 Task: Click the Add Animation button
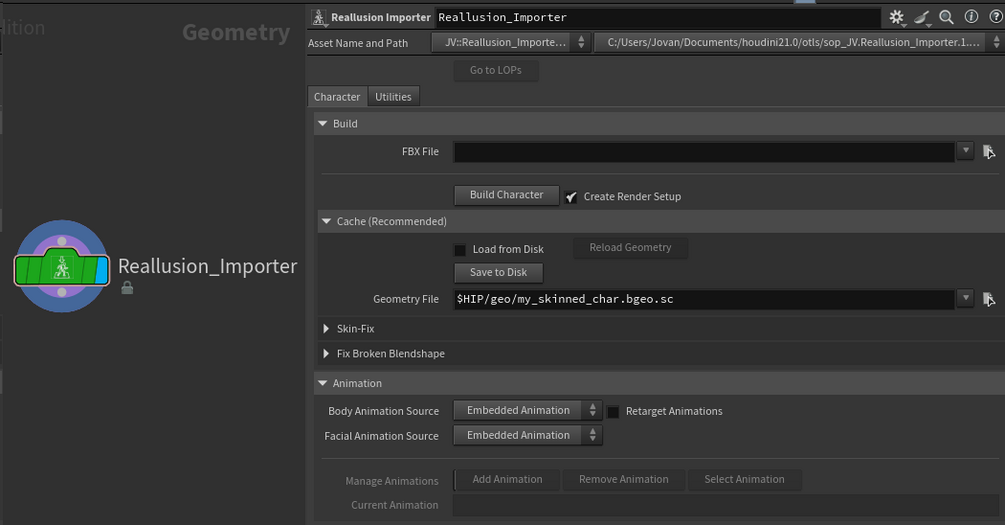pos(507,479)
